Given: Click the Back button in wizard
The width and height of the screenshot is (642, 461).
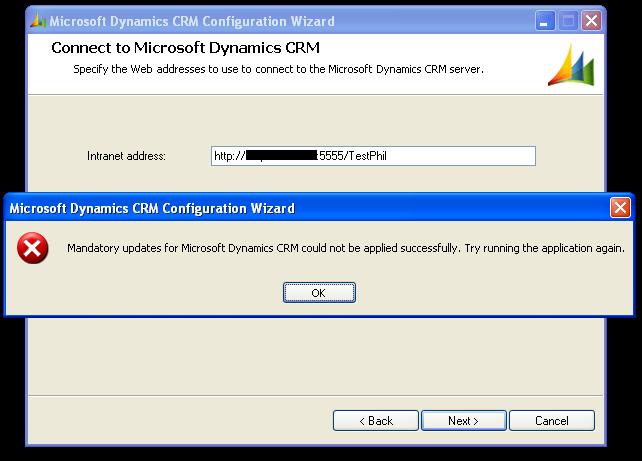Looking at the screenshot, I should point(376,420).
